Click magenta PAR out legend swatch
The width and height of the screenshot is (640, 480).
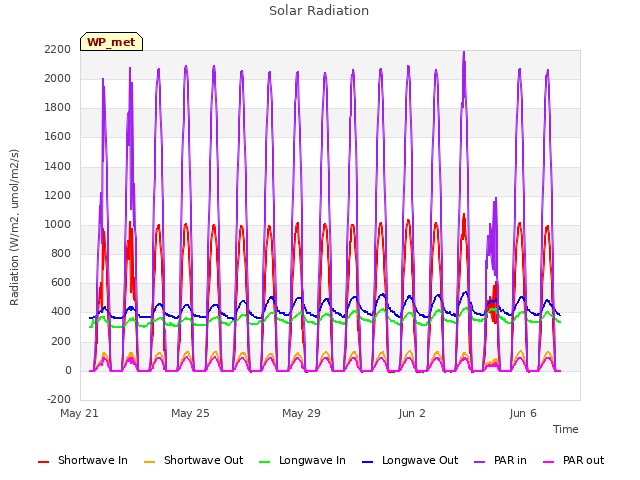549,462
